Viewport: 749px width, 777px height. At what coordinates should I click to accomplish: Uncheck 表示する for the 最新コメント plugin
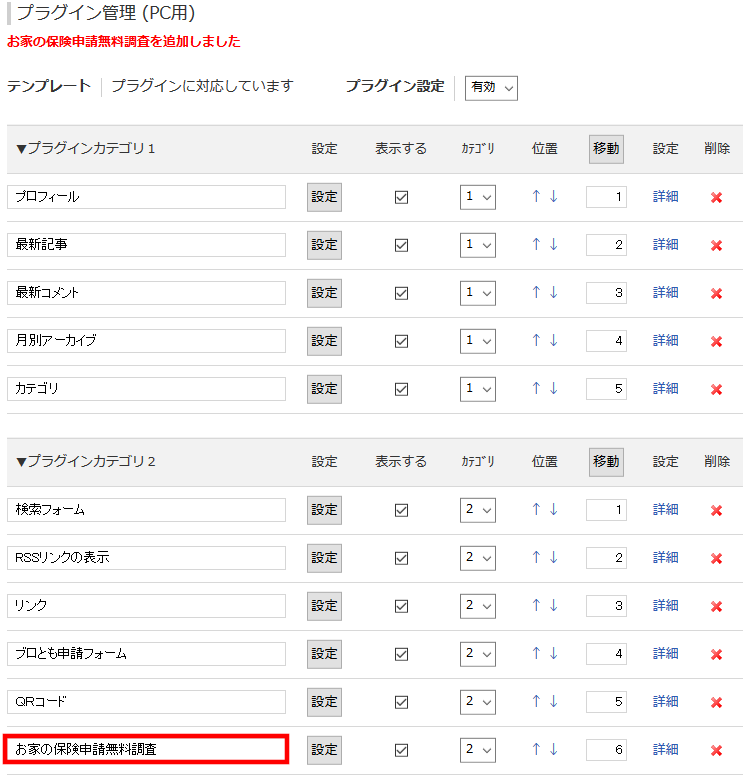click(x=402, y=293)
